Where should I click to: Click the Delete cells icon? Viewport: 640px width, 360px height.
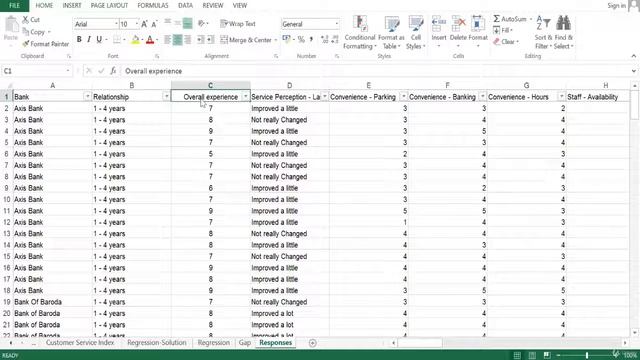point(458,24)
